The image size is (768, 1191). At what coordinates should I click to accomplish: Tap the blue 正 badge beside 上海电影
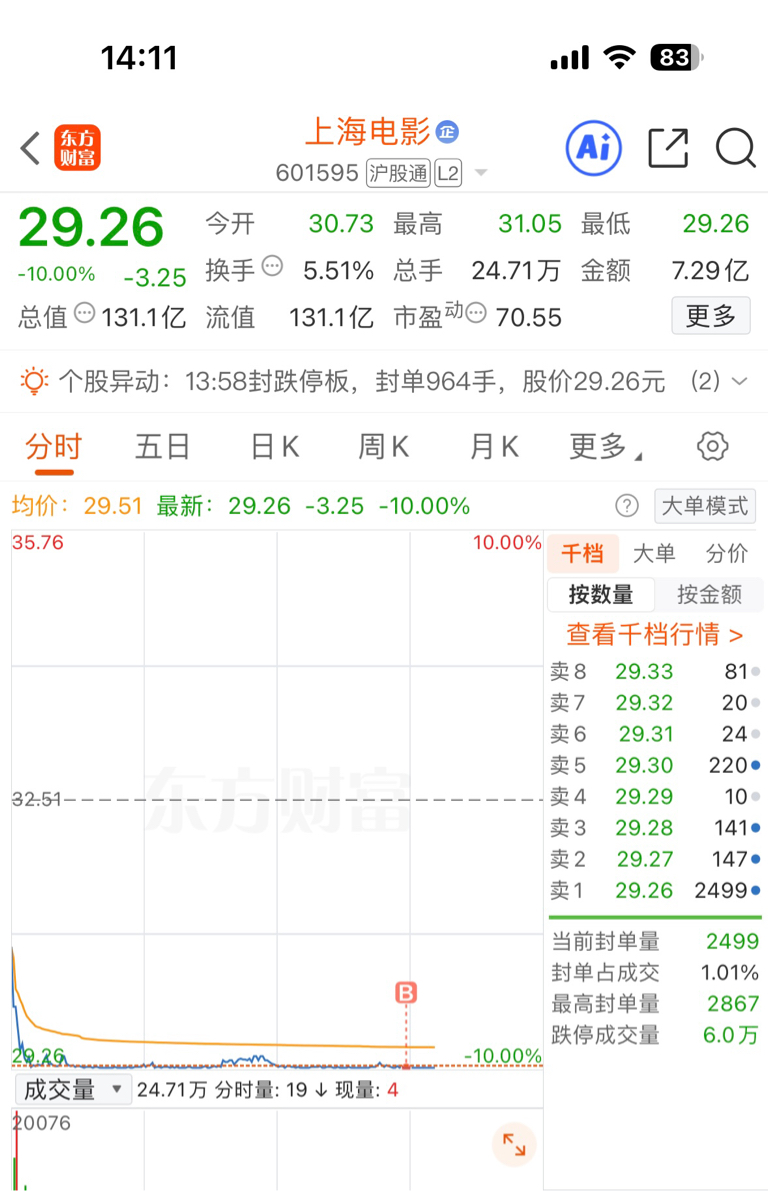pyautogui.click(x=447, y=132)
